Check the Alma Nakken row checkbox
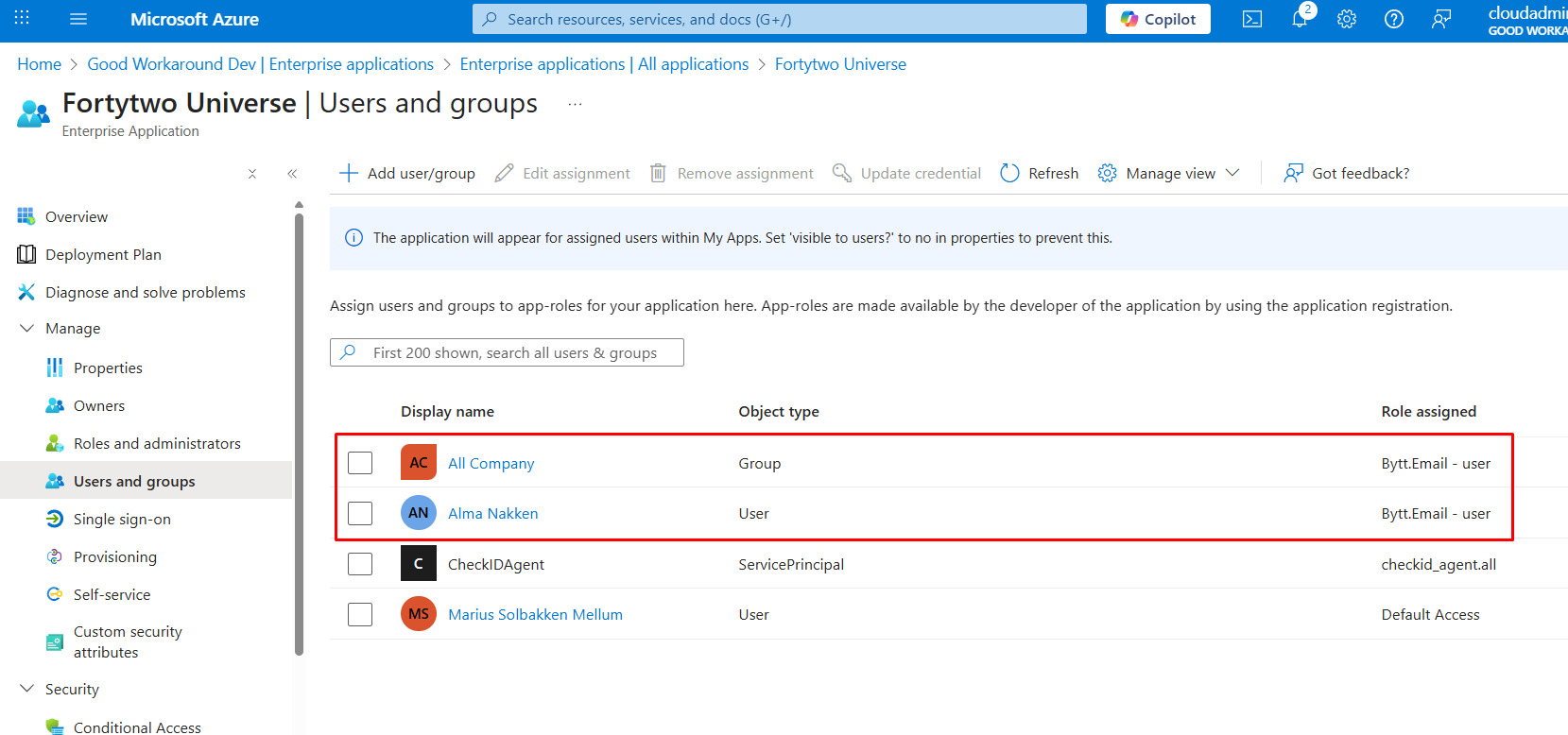 click(360, 513)
